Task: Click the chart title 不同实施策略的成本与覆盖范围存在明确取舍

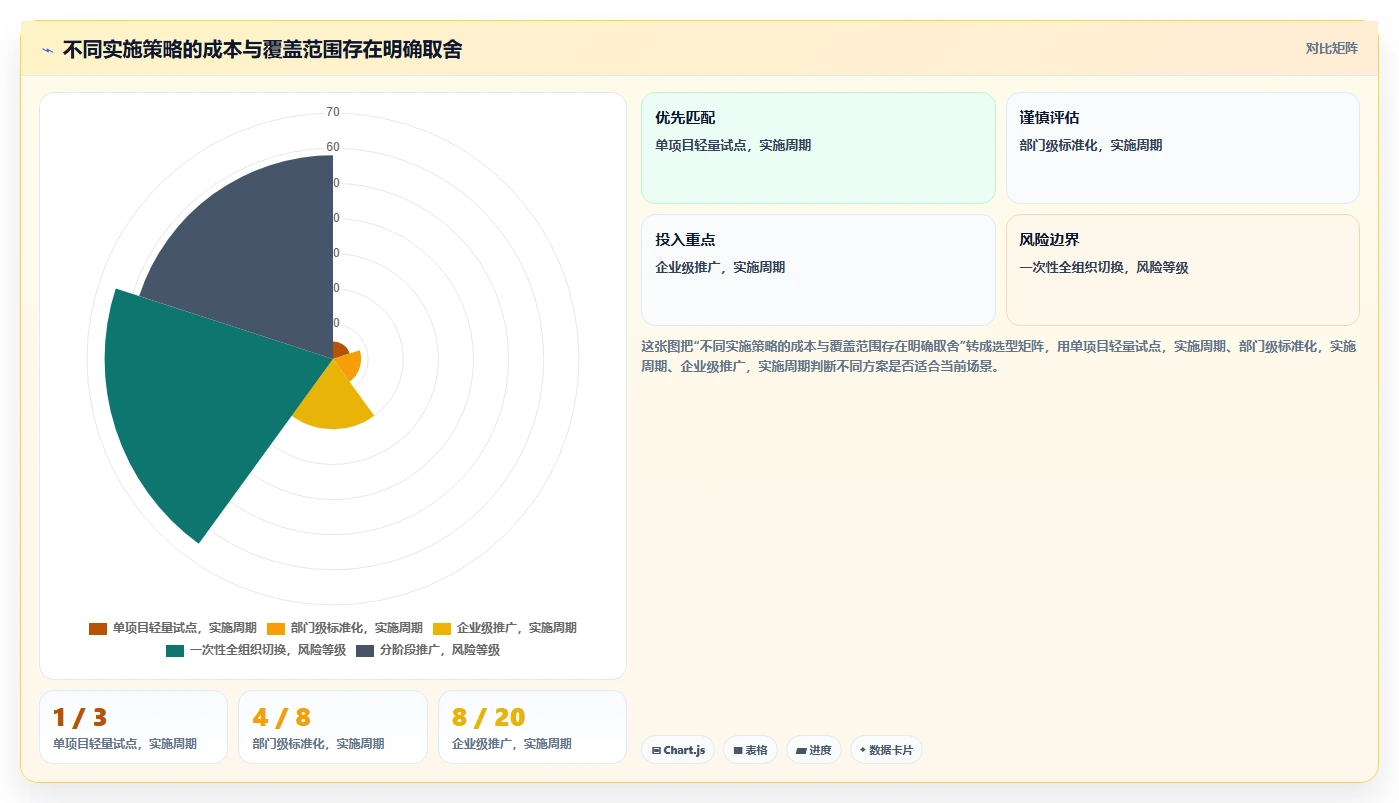Action: pyautogui.click(x=262, y=49)
